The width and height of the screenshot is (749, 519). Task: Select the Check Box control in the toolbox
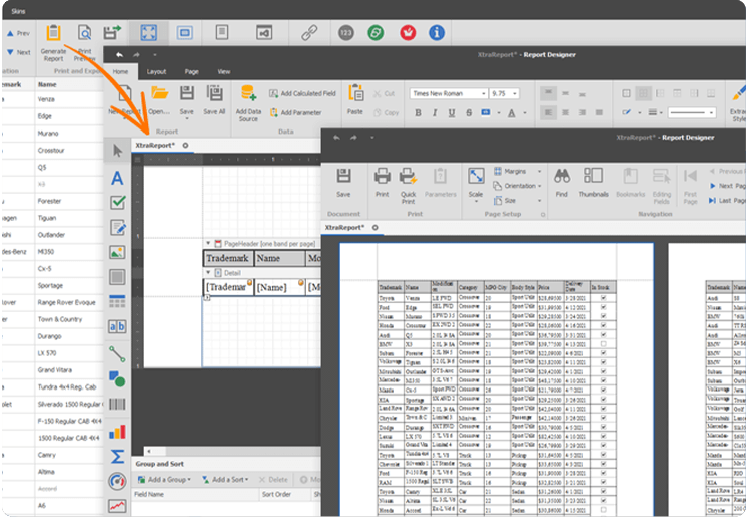(117, 203)
